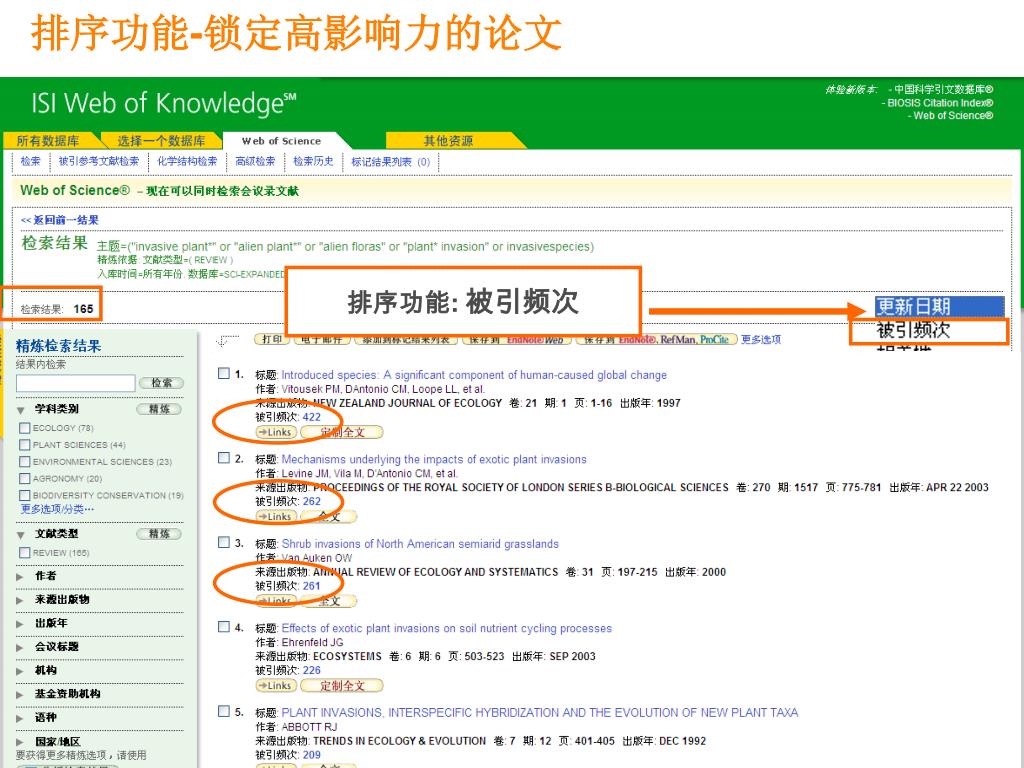Click 保存到 EndNote, RefMan, ProCite button
The image size is (1024, 768).
pyautogui.click(x=656, y=340)
